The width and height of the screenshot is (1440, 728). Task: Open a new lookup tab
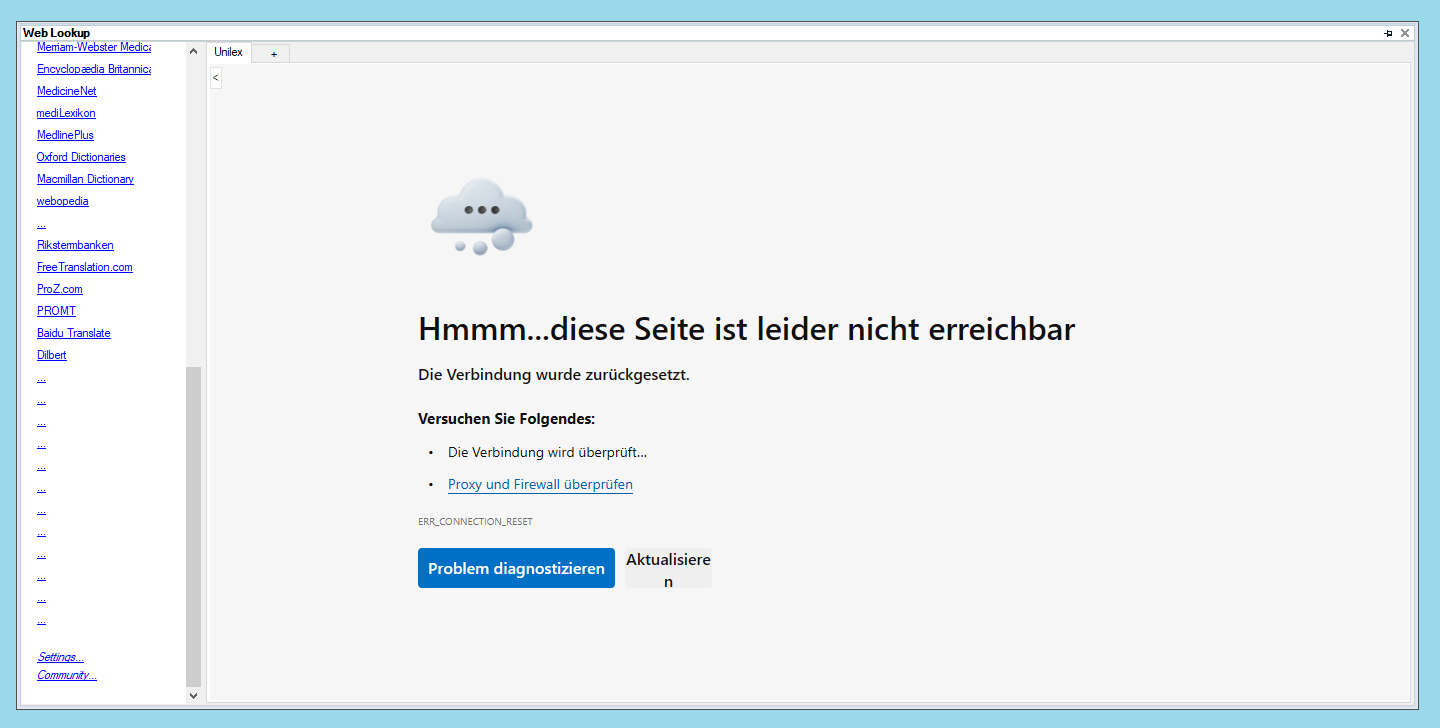[270, 52]
